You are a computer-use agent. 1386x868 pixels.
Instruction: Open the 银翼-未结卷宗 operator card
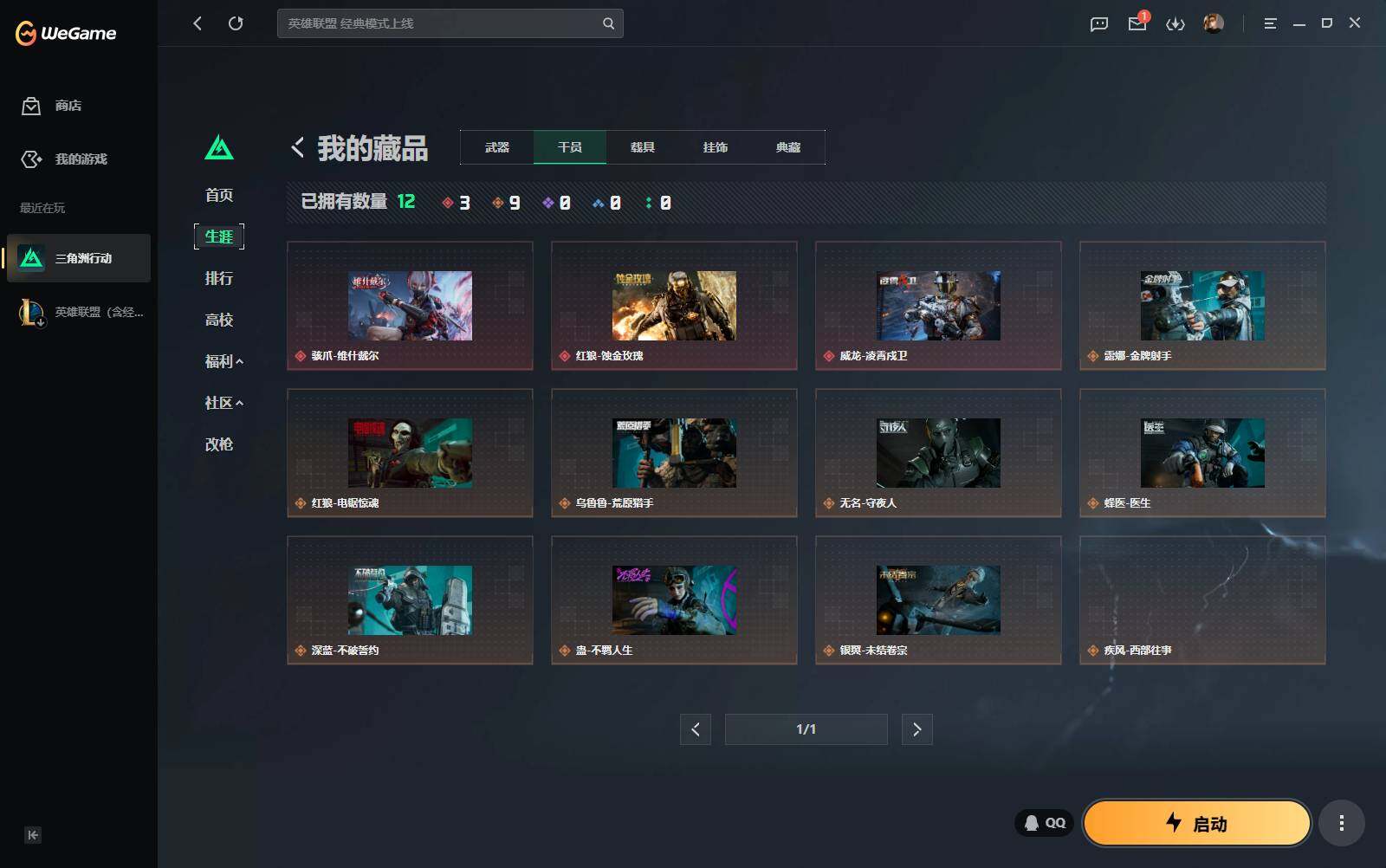click(x=938, y=600)
